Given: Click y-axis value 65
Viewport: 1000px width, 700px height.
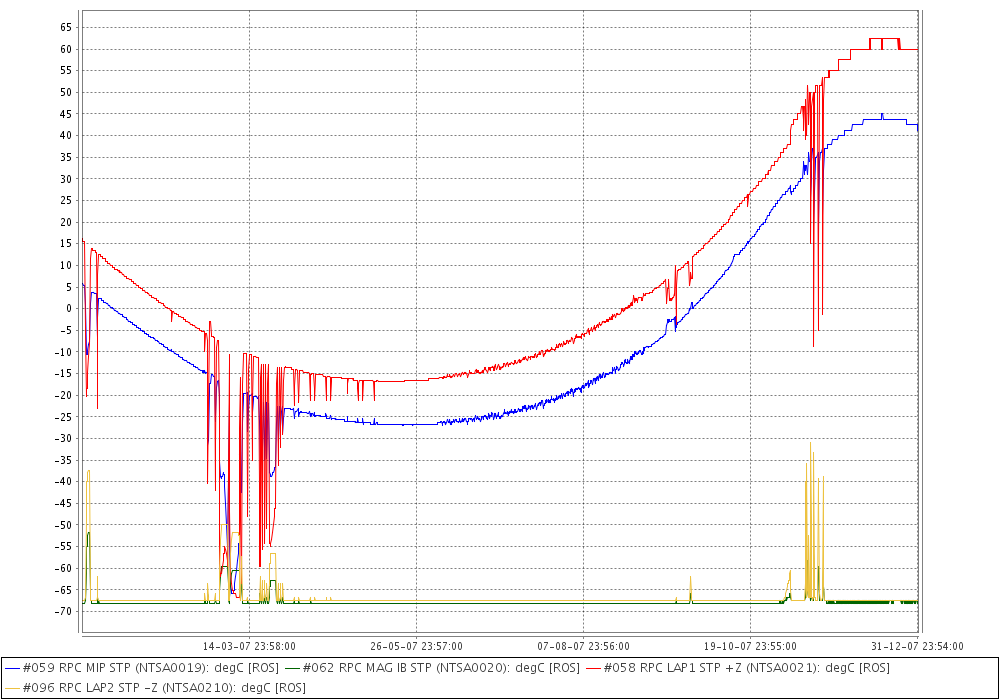Looking at the screenshot, I should (x=66, y=27).
